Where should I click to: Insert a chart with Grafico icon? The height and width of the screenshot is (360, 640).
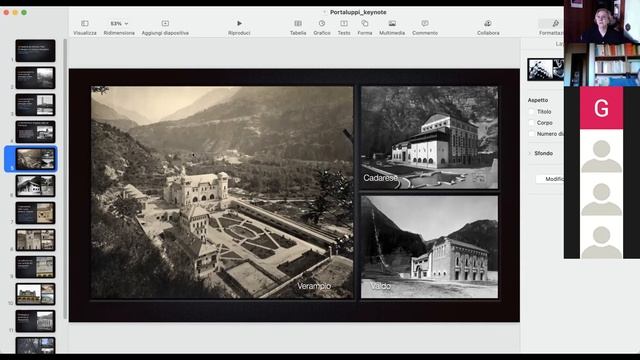tap(322, 24)
